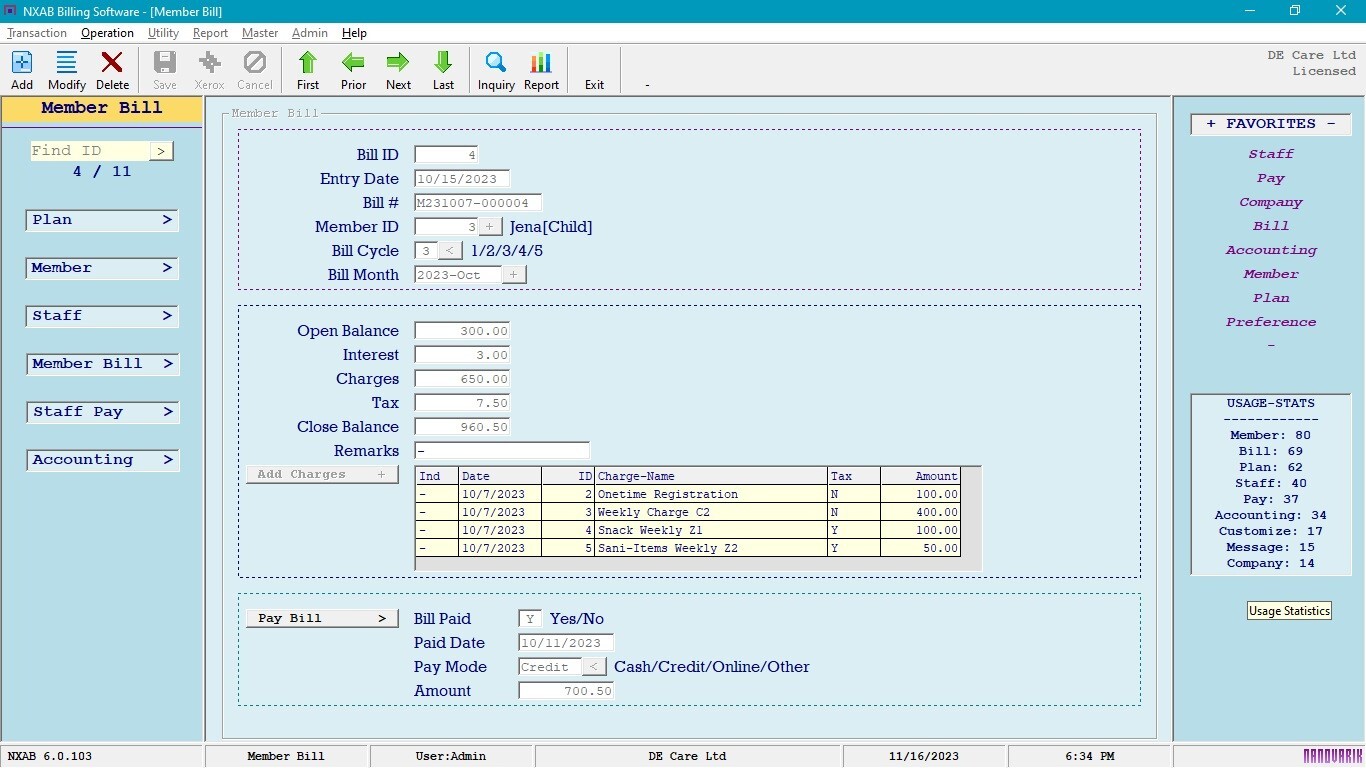This screenshot has width=1366, height=768.
Task: Click the Charge-Name column header
Action: 711,476
